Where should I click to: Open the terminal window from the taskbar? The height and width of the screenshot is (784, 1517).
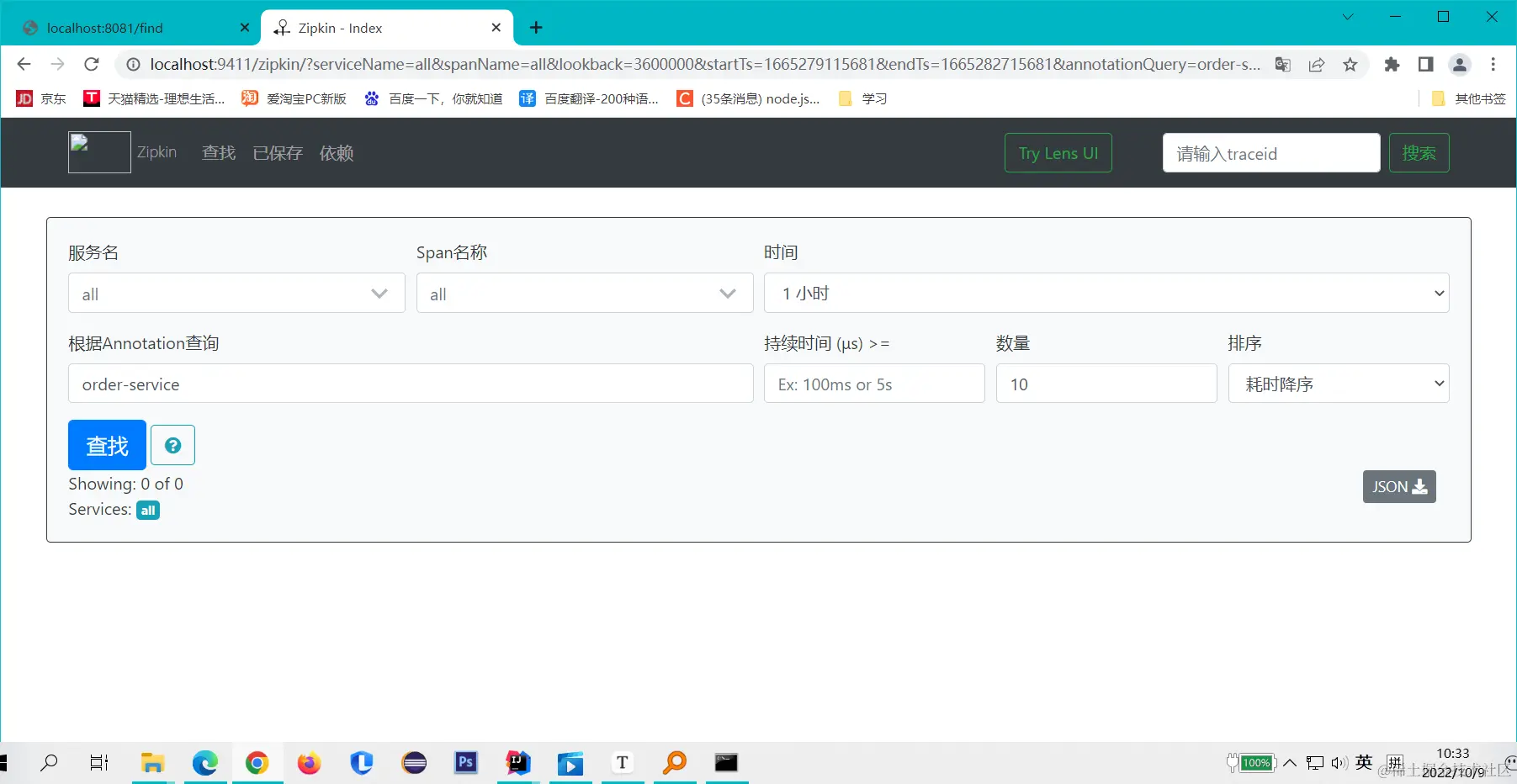pos(727,763)
